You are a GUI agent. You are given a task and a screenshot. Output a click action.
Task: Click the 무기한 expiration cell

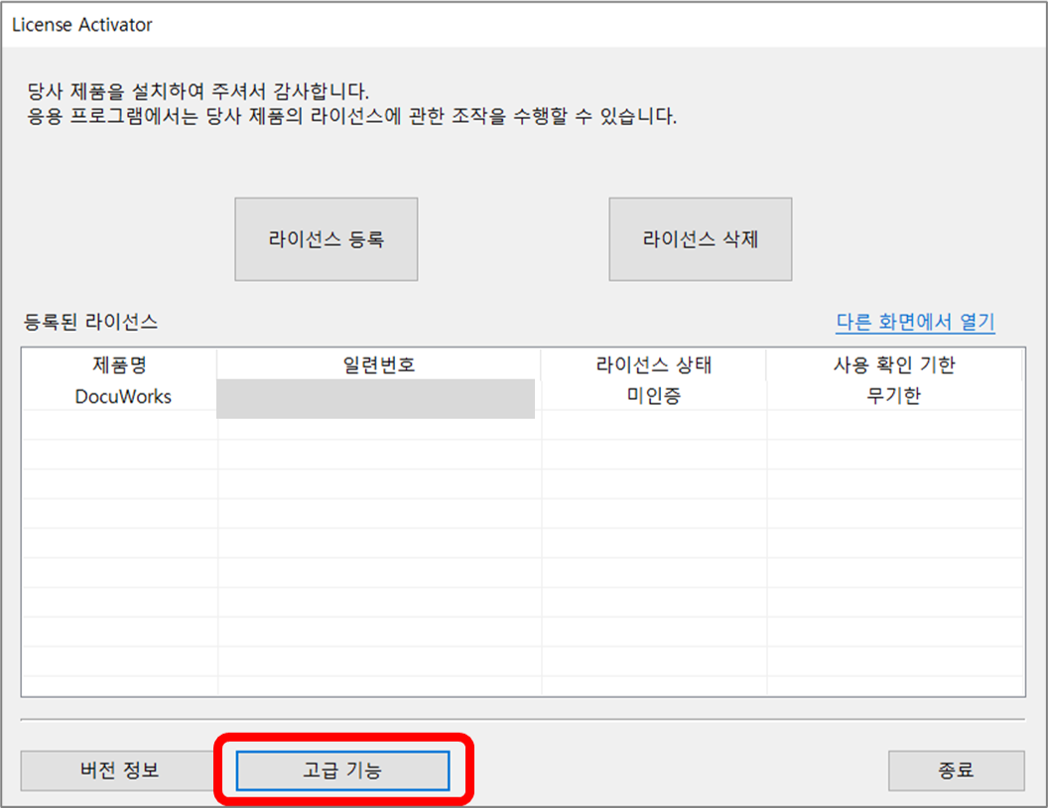coord(894,396)
